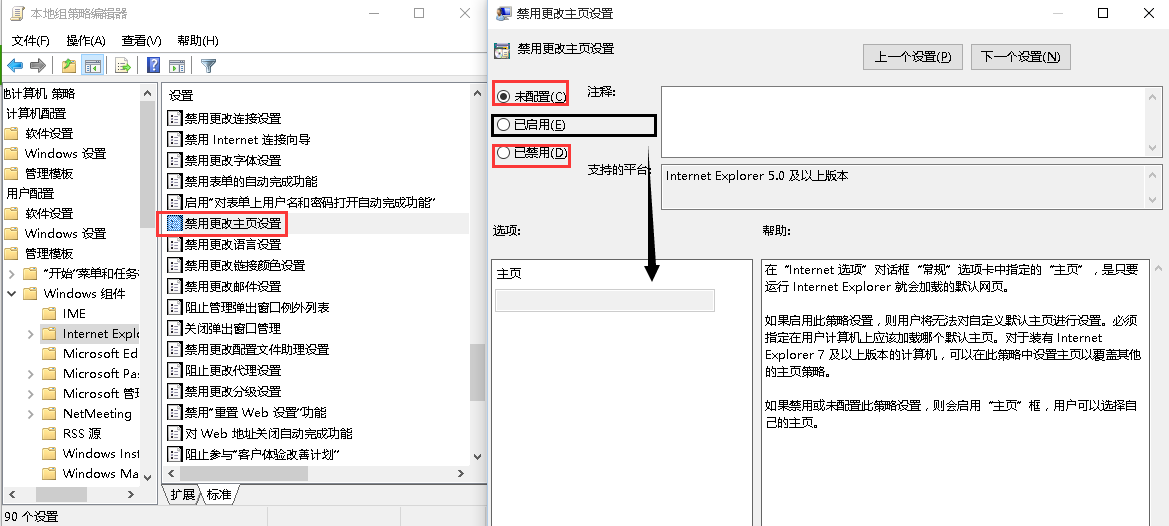Screen dimensions: 1169x526
Task: Select 启用"对表单上用户名和密码打开自动完成功能" setting
Action: tap(310, 202)
